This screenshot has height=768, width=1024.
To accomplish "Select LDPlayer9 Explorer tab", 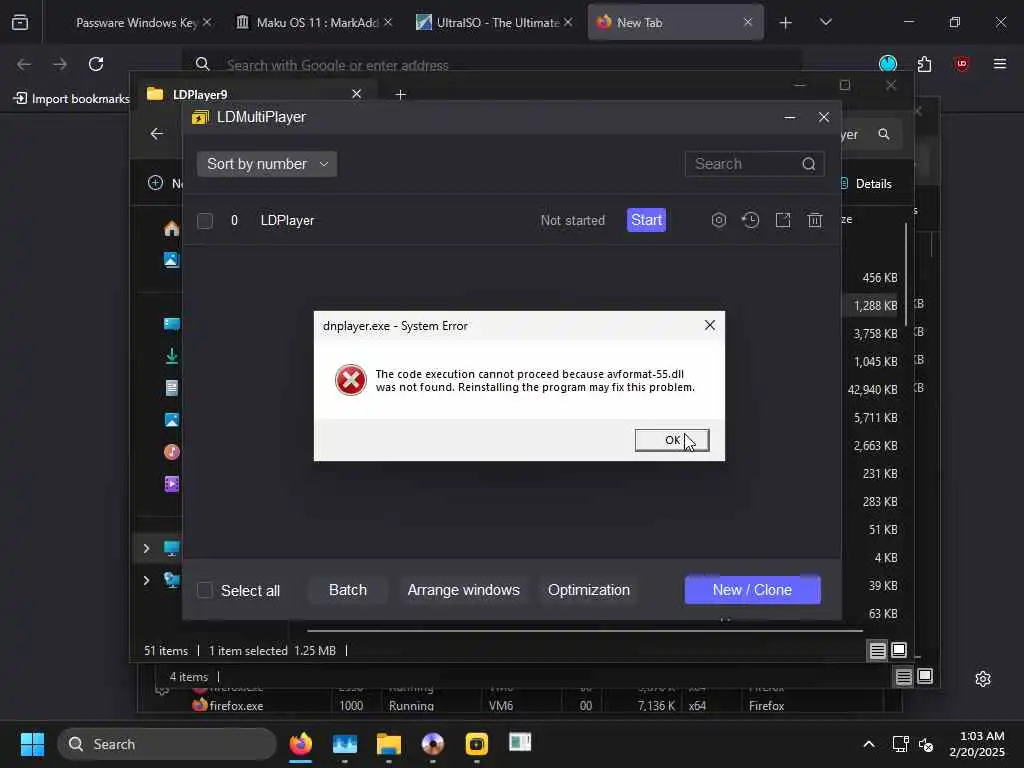I will [255, 95].
